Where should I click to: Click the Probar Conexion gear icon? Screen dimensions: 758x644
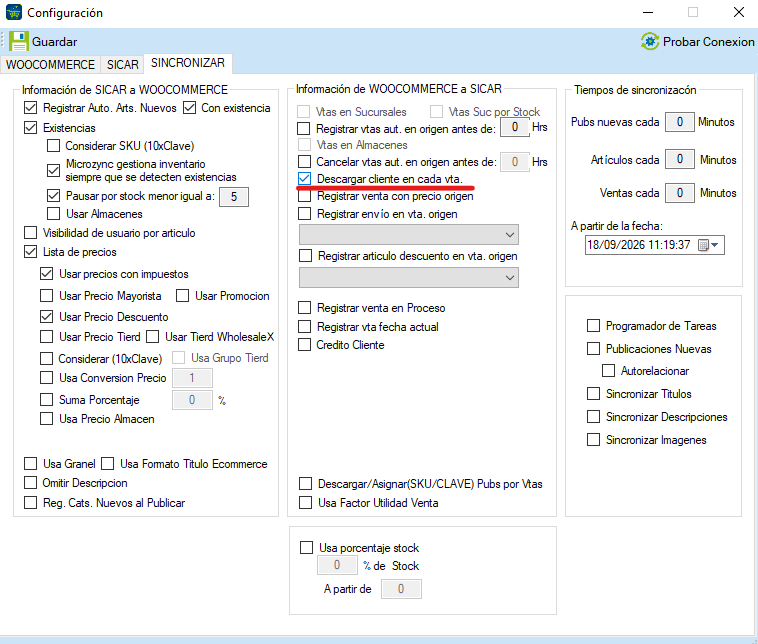(650, 42)
